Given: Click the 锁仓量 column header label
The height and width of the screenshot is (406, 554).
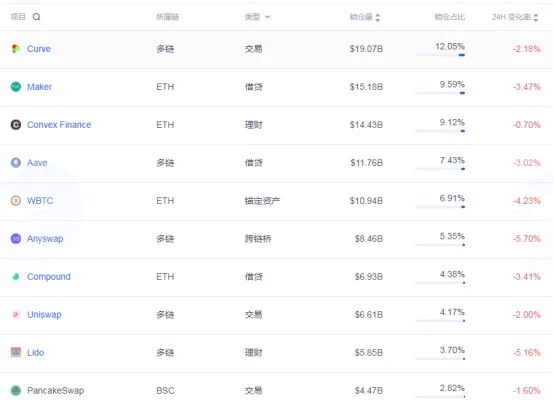Looking at the screenshot, I should click(x=361, y=17).
